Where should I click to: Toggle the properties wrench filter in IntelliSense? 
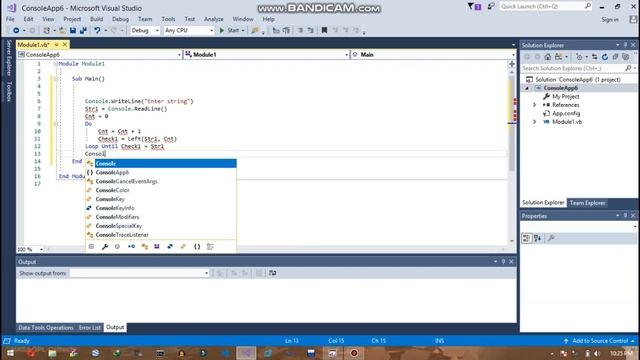[105, 247]
